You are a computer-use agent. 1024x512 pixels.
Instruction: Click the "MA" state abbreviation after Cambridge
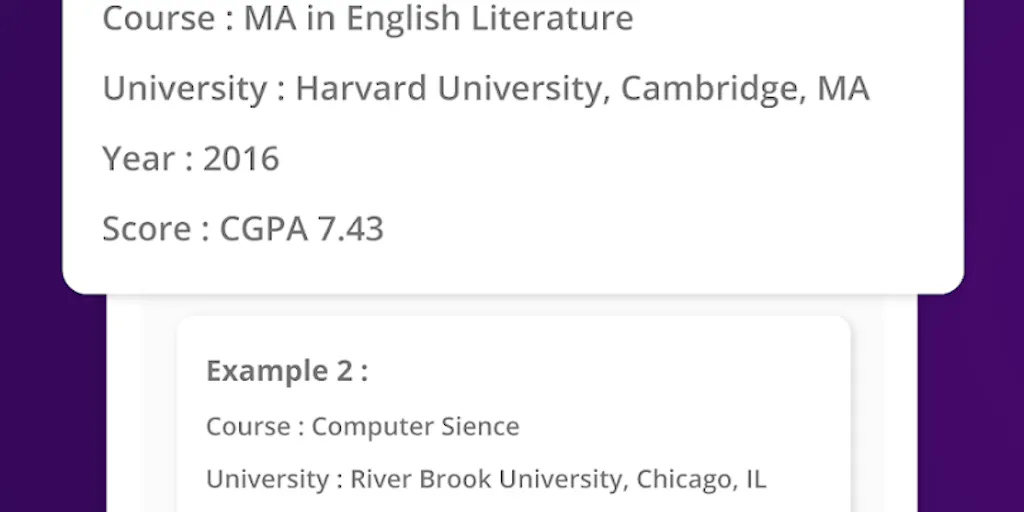tap(843, 88)
